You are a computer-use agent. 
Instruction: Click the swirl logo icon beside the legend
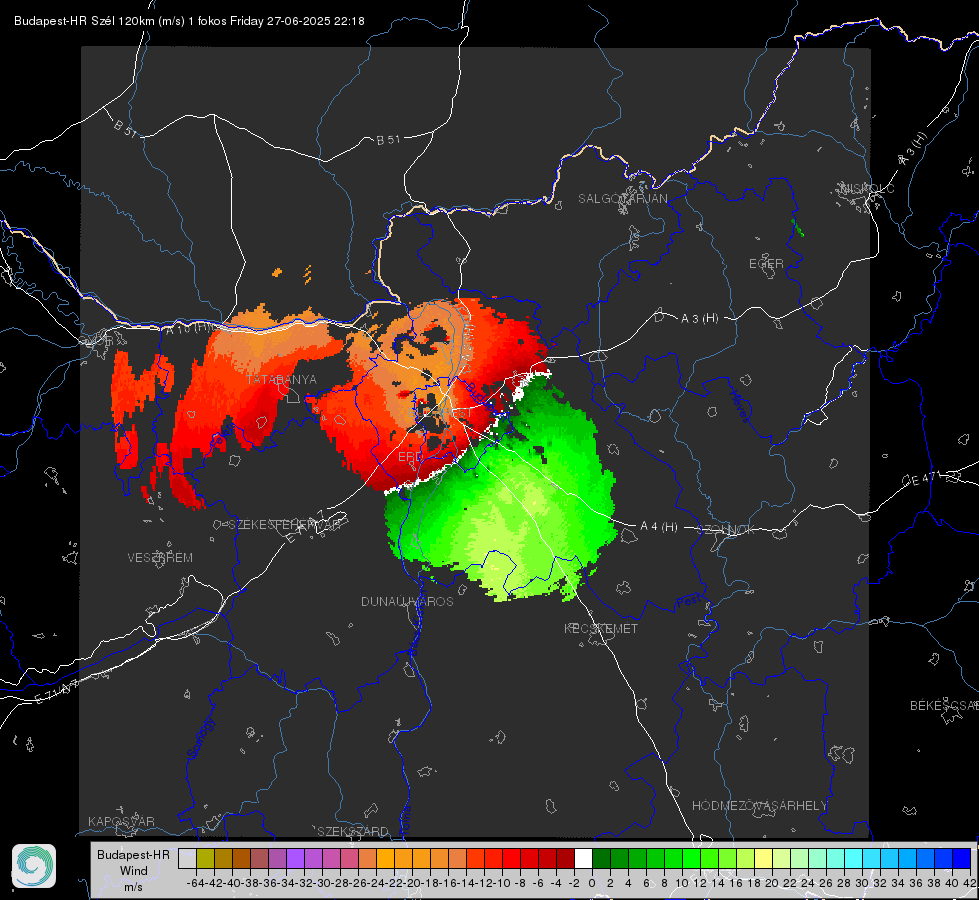(34, 866)
